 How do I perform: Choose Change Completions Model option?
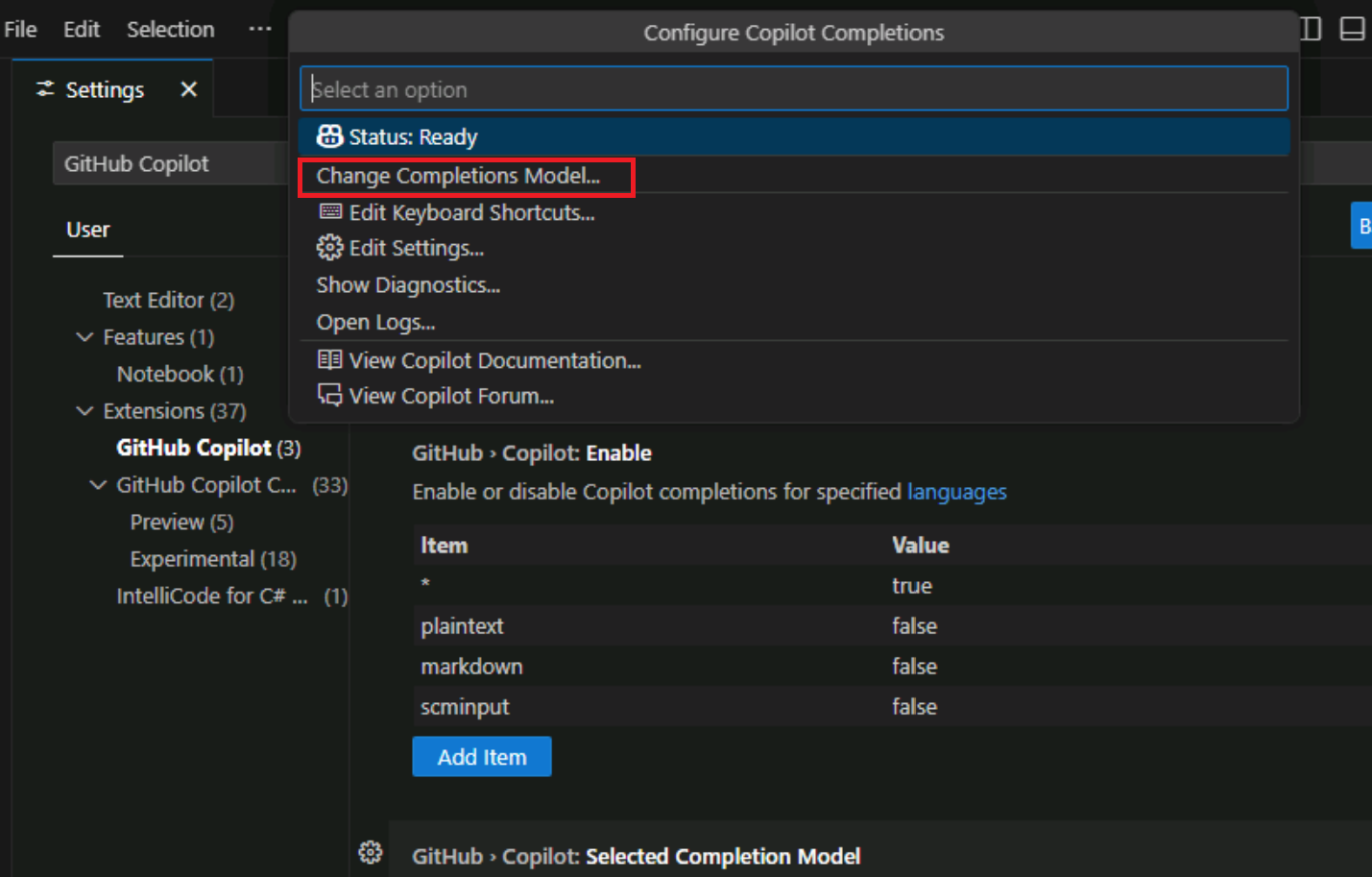794,176
